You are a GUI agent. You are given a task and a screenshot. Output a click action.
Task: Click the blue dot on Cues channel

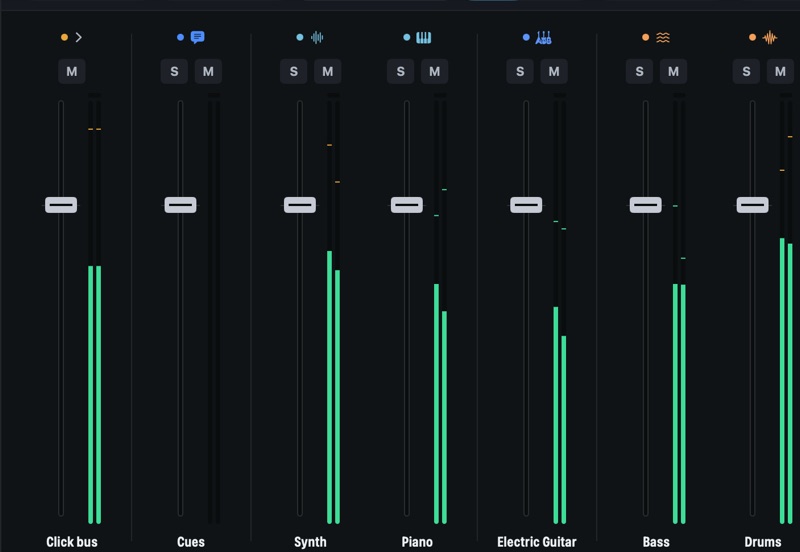point(180,37)
